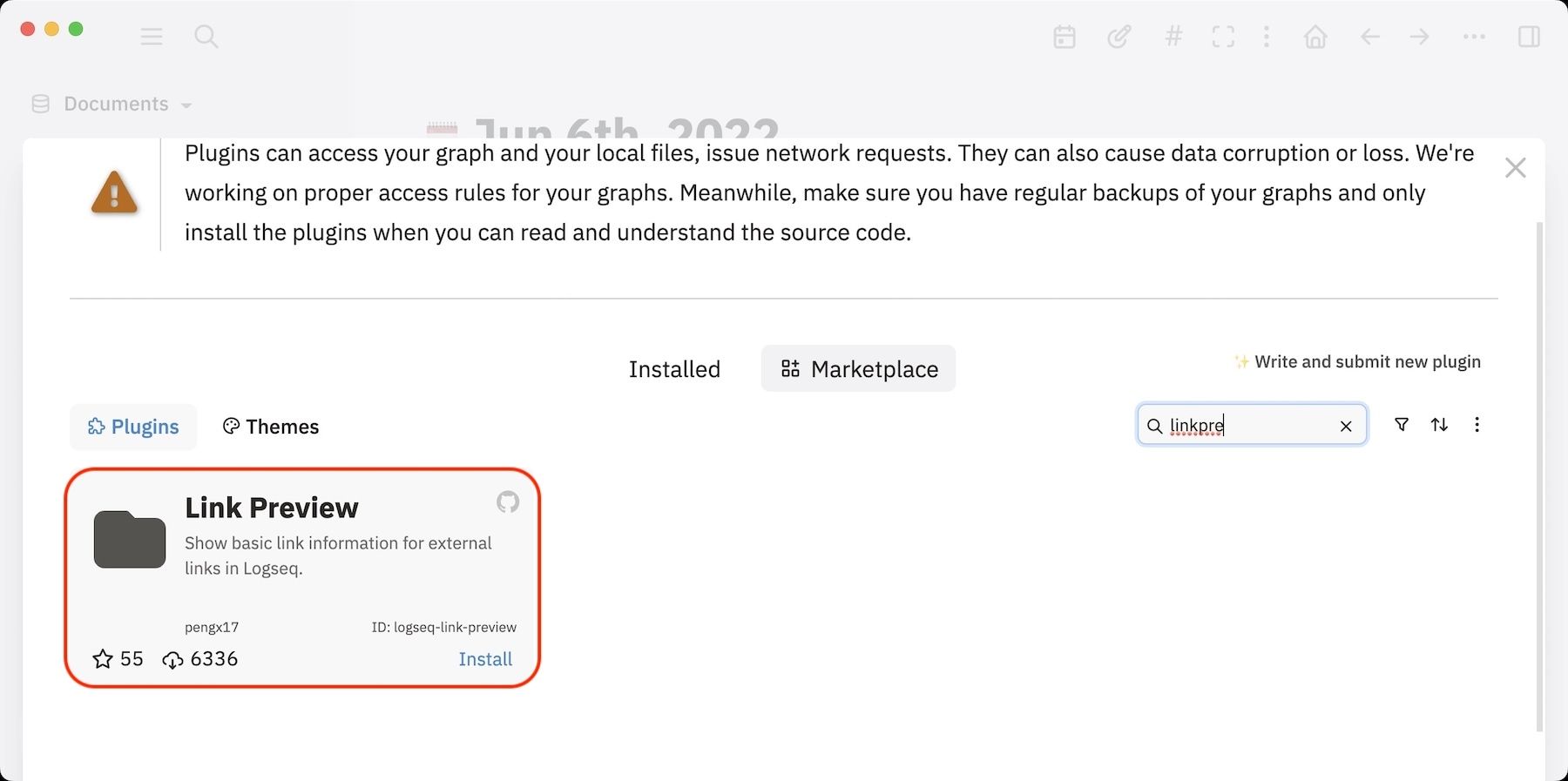Screen dimensions: 1568x781
Task: Click the Link Preview plugin folder thumbnail
Action: coord(130,540)
